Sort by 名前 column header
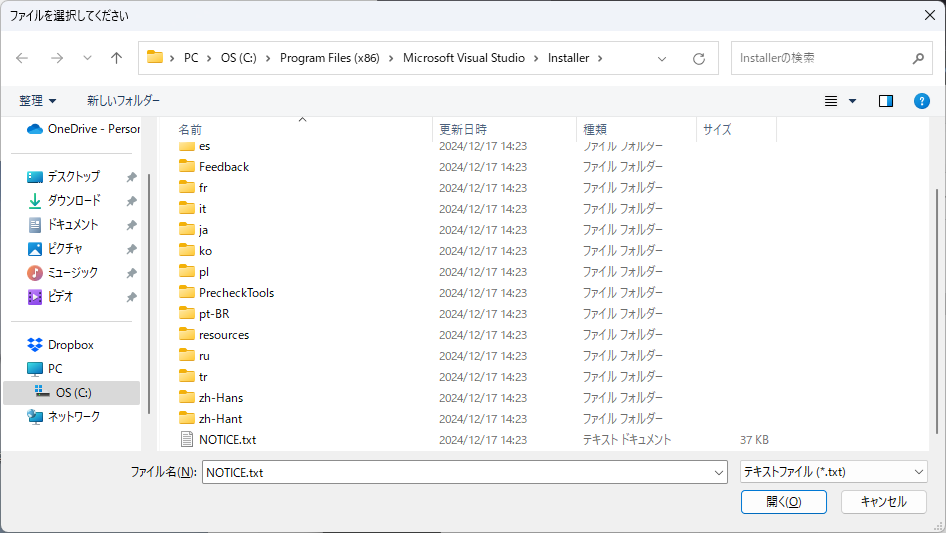946x533 pixels. click(x=190, y=129)
